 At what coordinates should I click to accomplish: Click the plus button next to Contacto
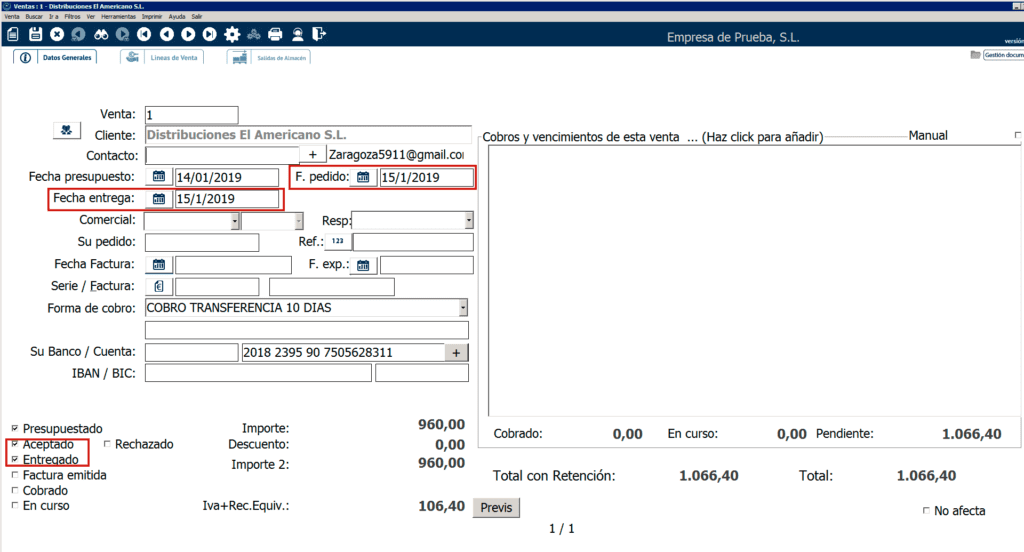tap(312, 155)
